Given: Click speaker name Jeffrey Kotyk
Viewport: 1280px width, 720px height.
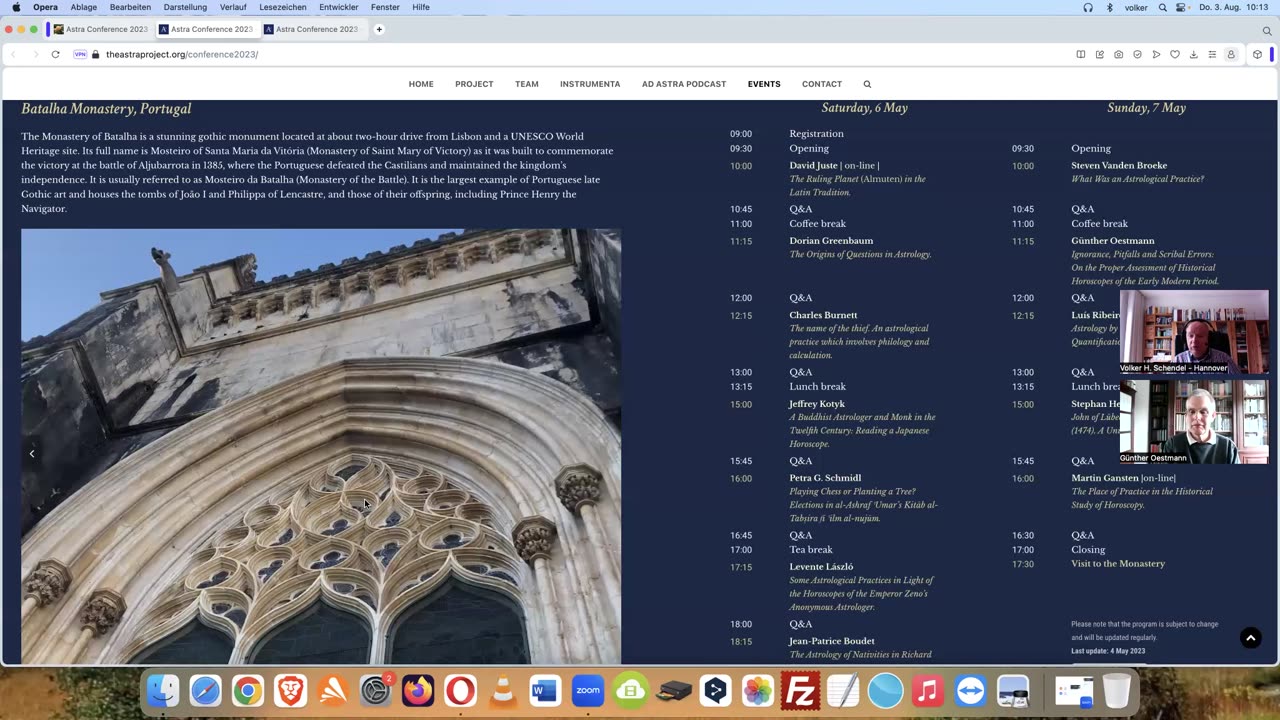Looking at the screenshot, I should pos(817,404).
